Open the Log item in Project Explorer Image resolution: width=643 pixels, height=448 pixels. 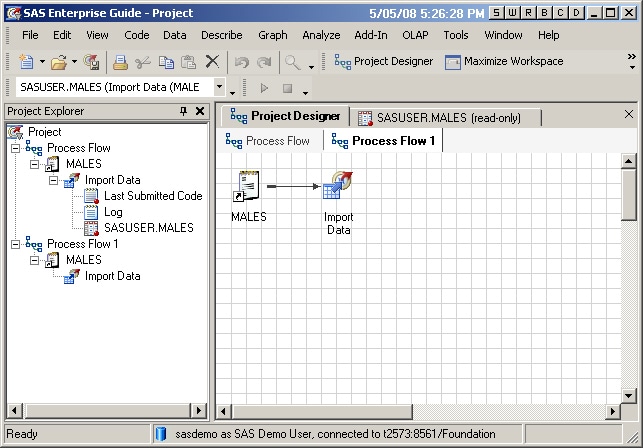[113, 212]
